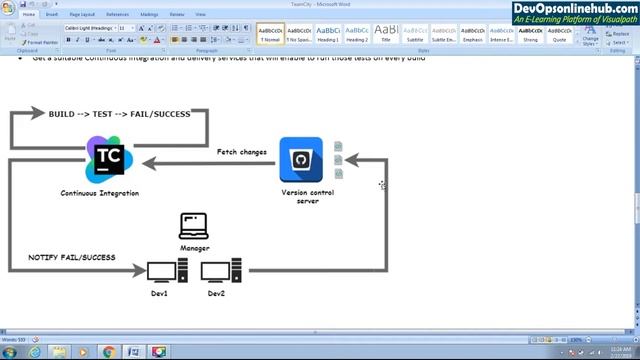Click the Decrease Indent icon
This screenshot has height=360, width=640.
coord(216,28)
